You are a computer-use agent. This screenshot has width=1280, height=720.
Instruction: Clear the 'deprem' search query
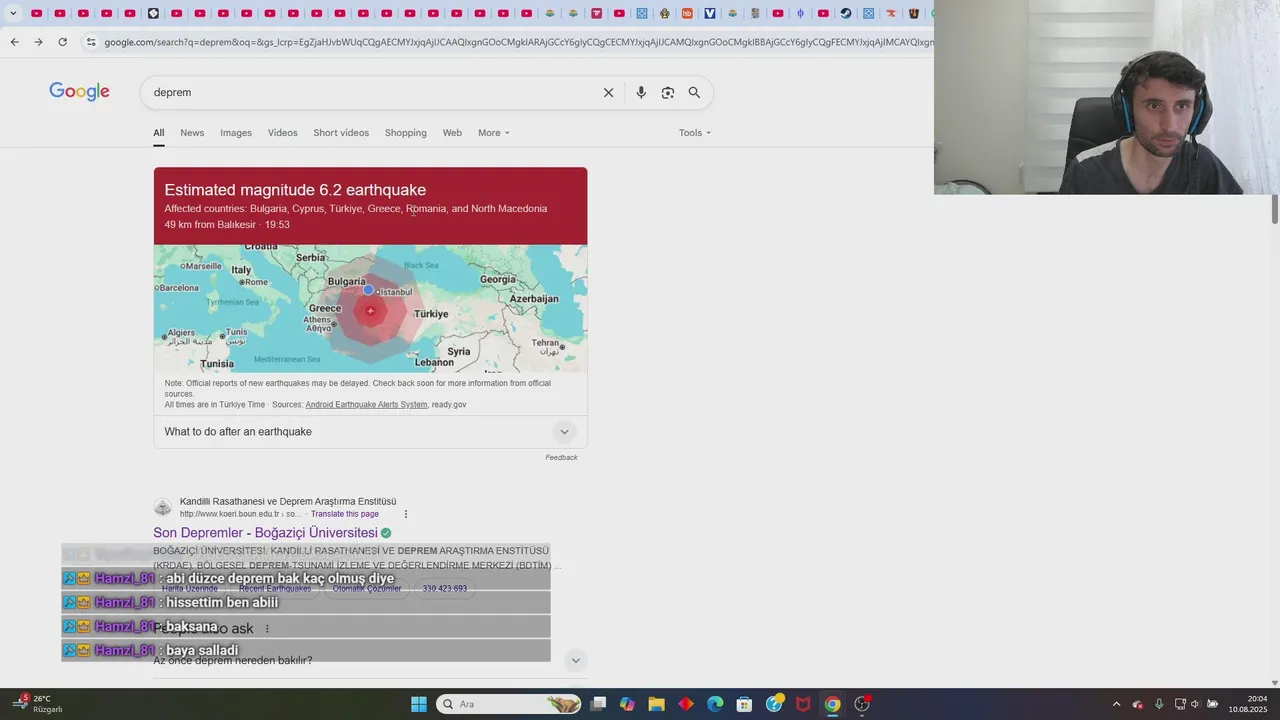point(608,92)
